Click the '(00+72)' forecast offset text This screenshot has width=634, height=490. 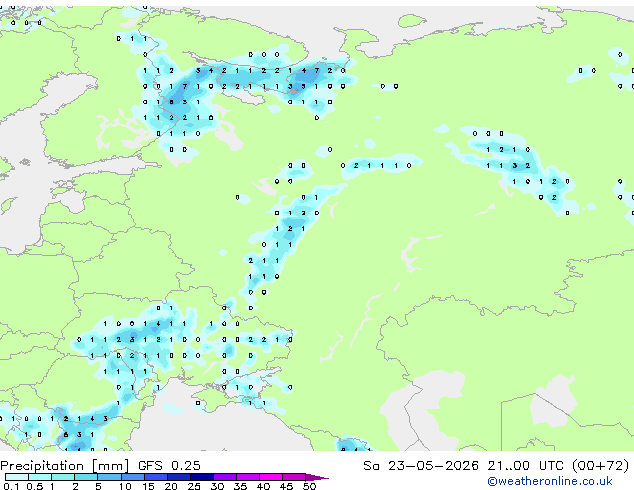point(601,466)
